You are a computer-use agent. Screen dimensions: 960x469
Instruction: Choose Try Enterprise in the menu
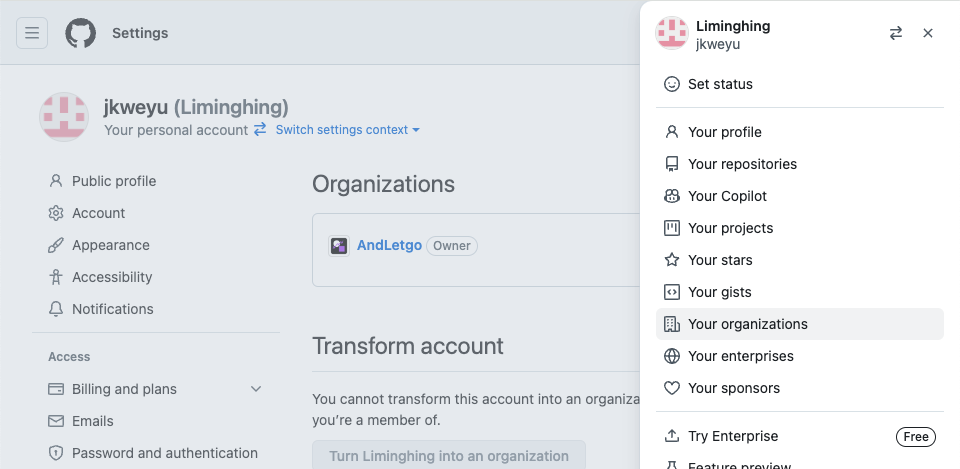point(800,436)
